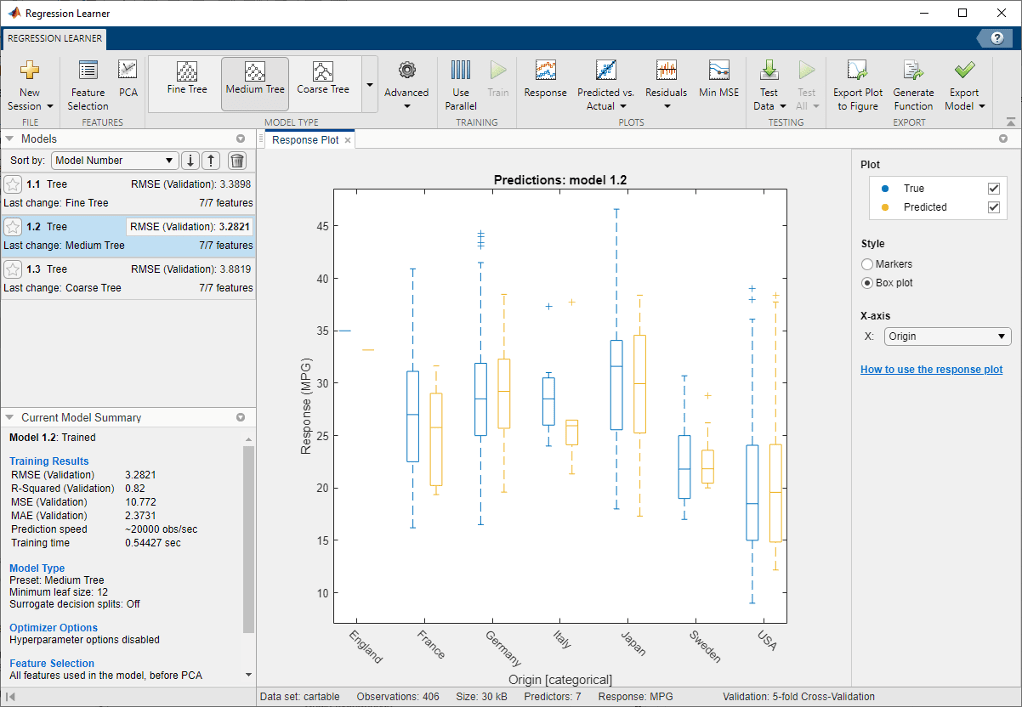This screenshot has width=1022, height=707.
Task: Open Advanced tree options
Action: pyautogui.click(x=407, y=85)
